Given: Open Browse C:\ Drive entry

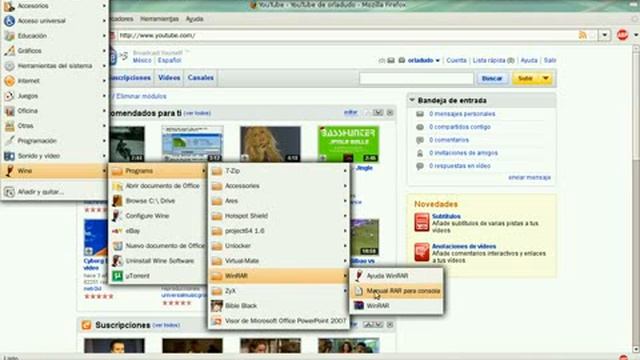Looking at the screenshot, I should pyautogui.click(x=158, y=201).
